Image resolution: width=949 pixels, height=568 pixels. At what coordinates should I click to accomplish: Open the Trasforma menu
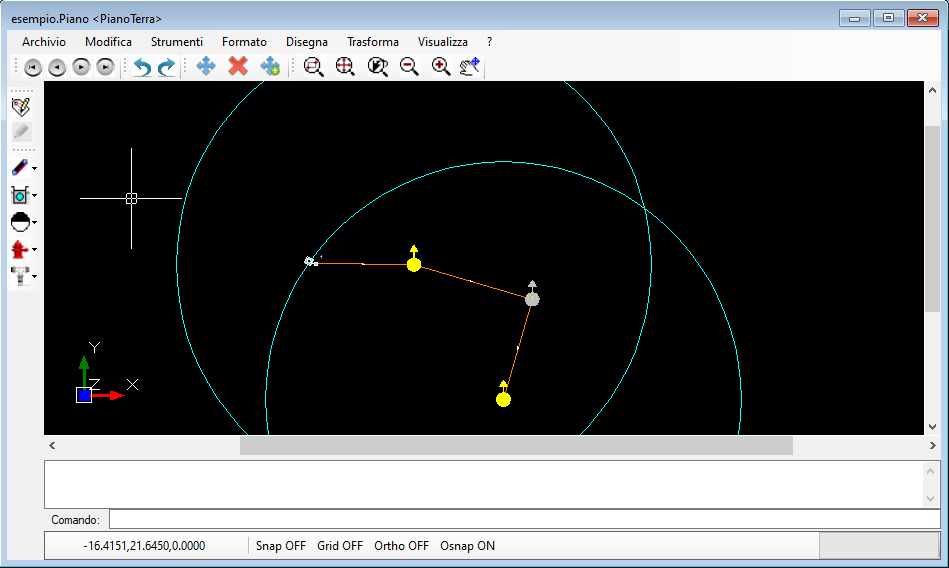(373, 42)
